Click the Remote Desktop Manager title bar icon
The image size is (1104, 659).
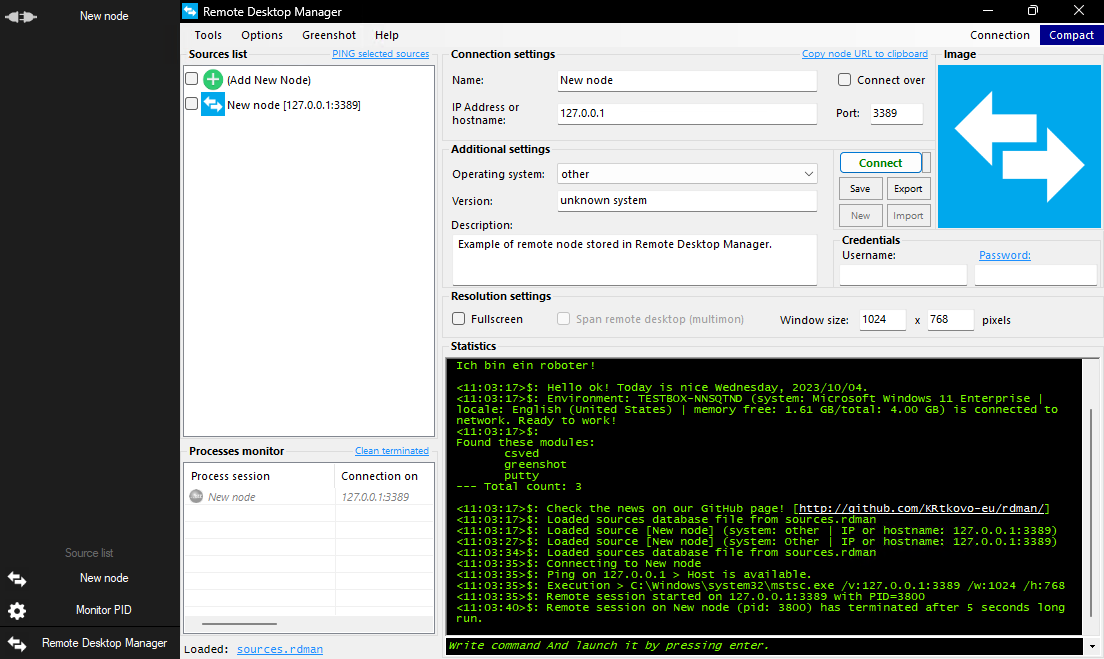[x=190, y=11]
